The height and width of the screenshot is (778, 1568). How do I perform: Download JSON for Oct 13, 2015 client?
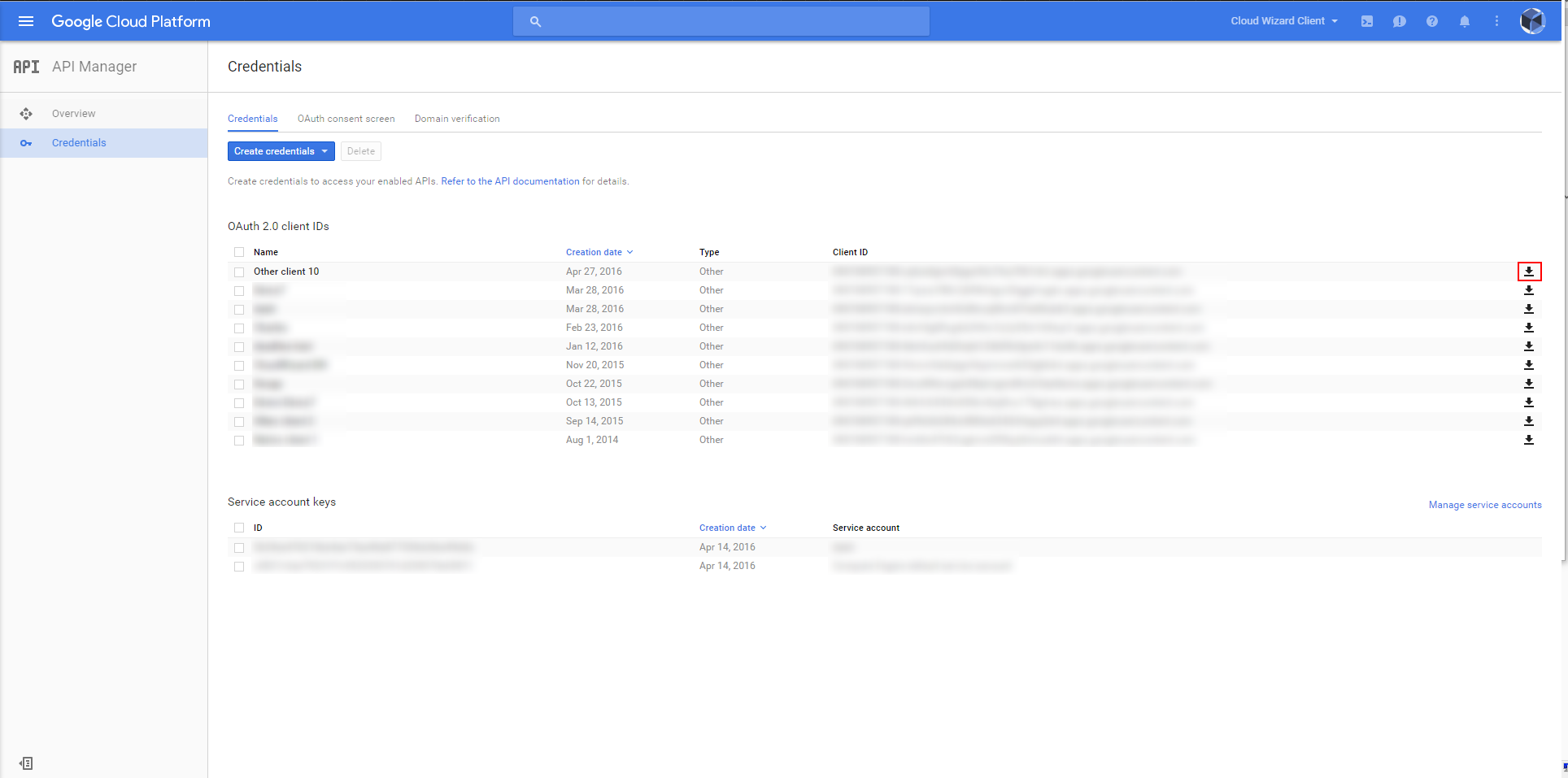tap(1529, 402)
